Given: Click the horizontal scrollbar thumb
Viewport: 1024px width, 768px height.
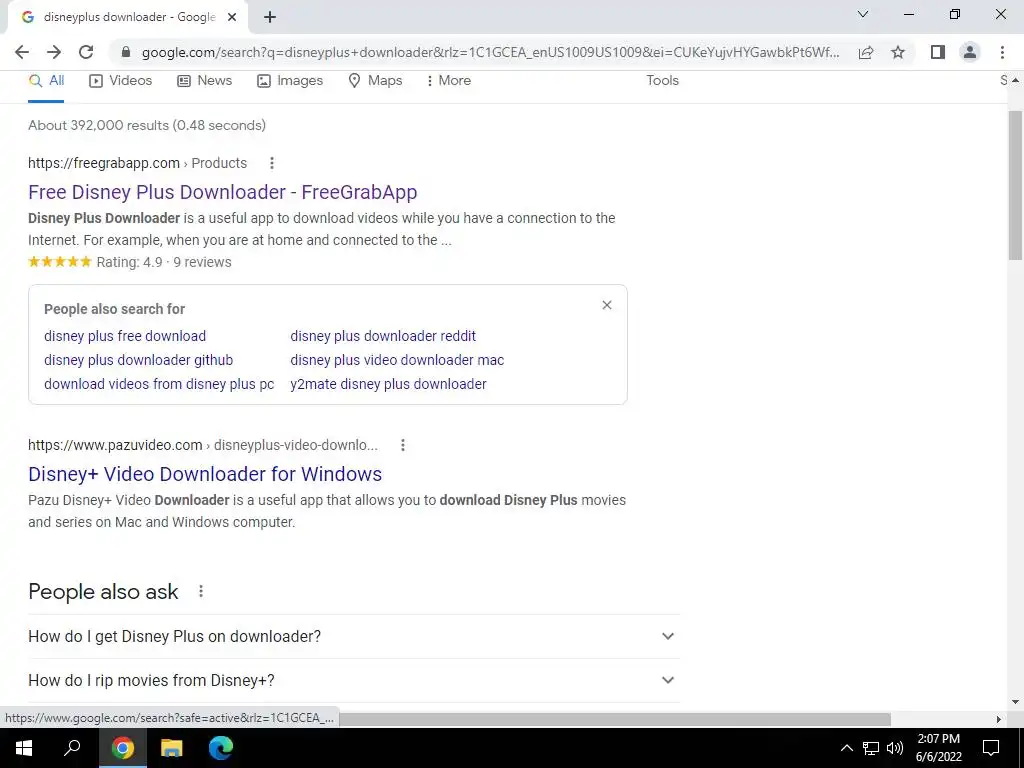Looking at the screenshot, I should (614, 719).
